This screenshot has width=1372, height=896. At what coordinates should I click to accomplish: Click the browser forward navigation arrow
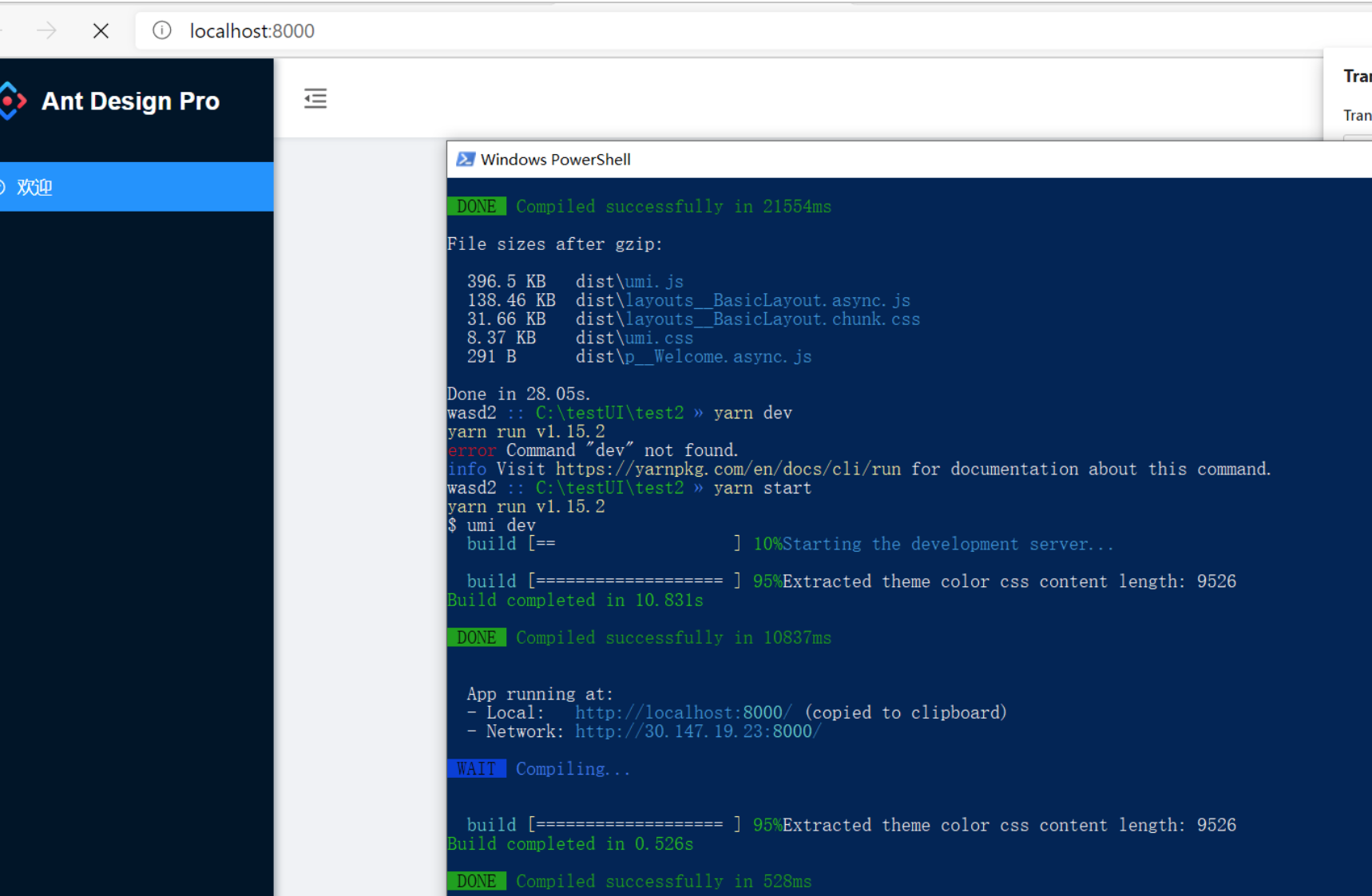tap(47, 31)
